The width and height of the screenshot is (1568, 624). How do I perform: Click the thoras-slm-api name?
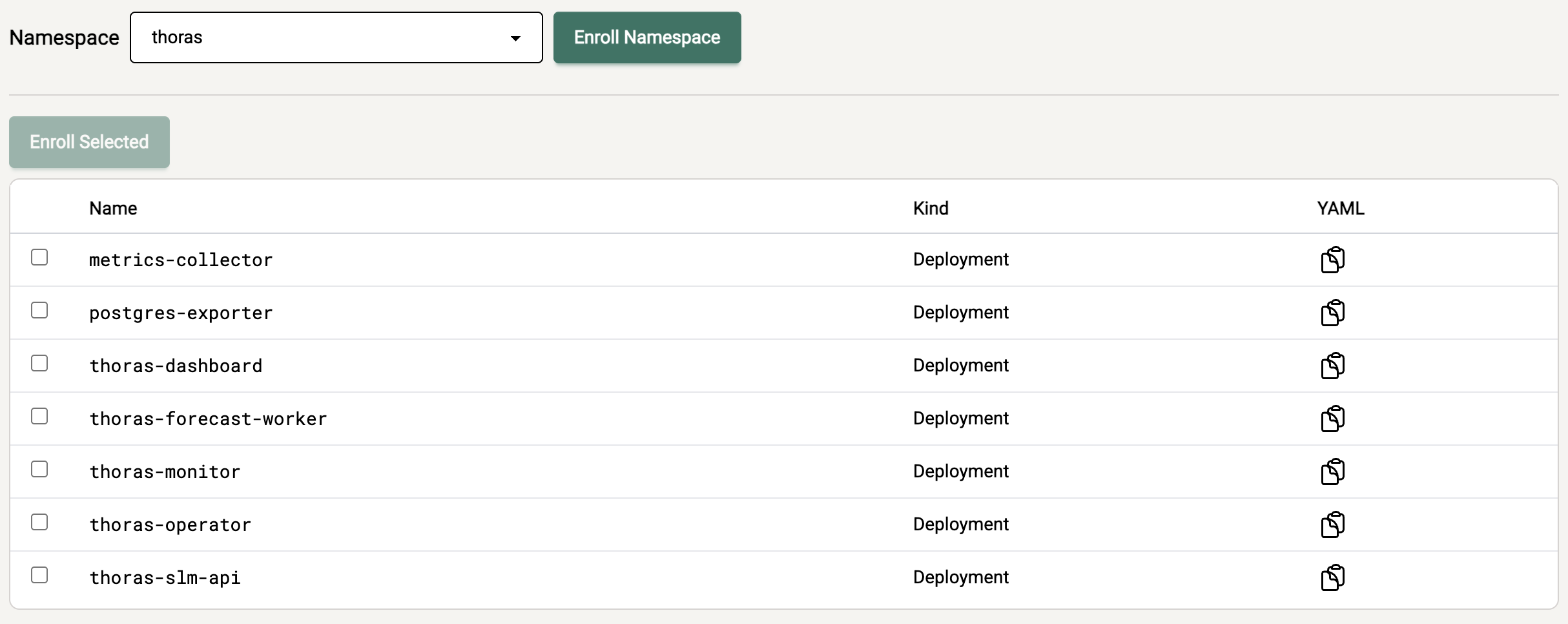click(165, 578)
